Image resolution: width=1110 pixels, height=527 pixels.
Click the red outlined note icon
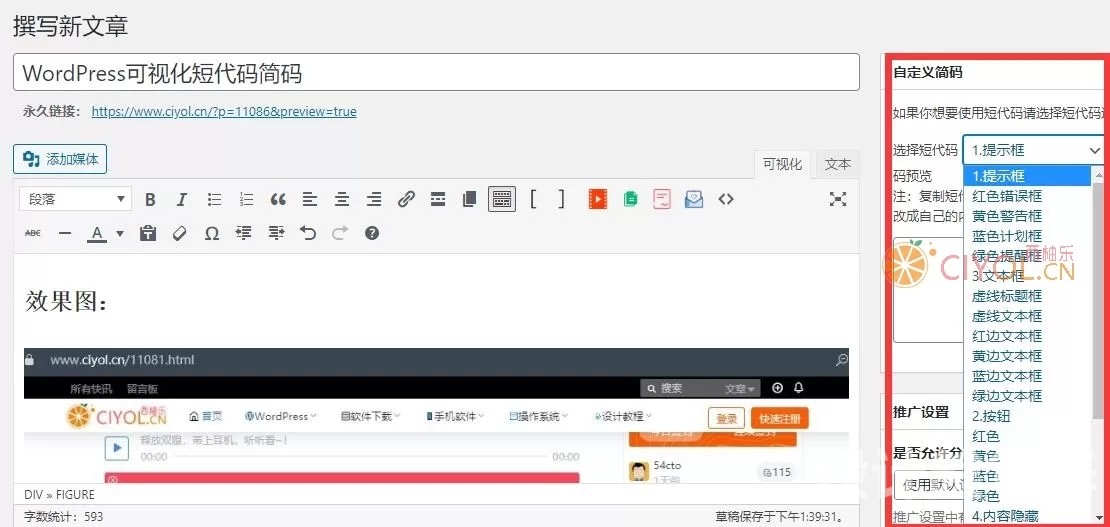point(662,200)
